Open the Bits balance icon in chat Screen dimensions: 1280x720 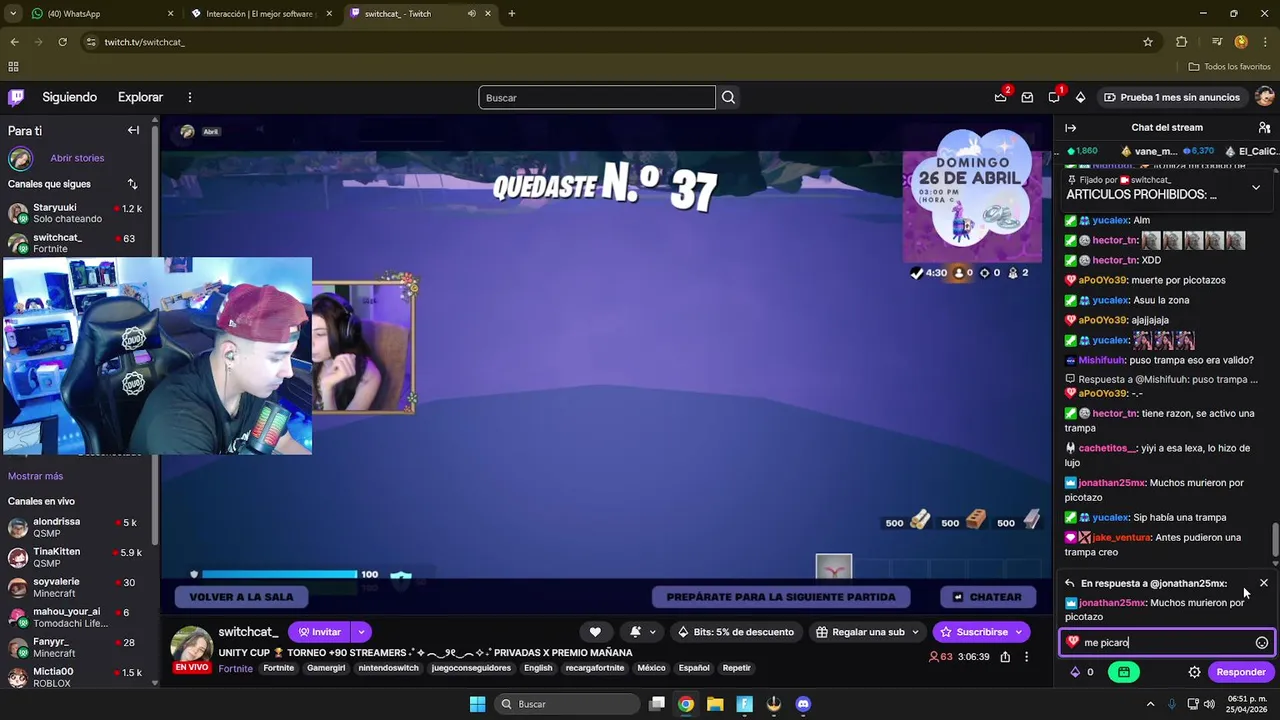tap(1075, 672)
